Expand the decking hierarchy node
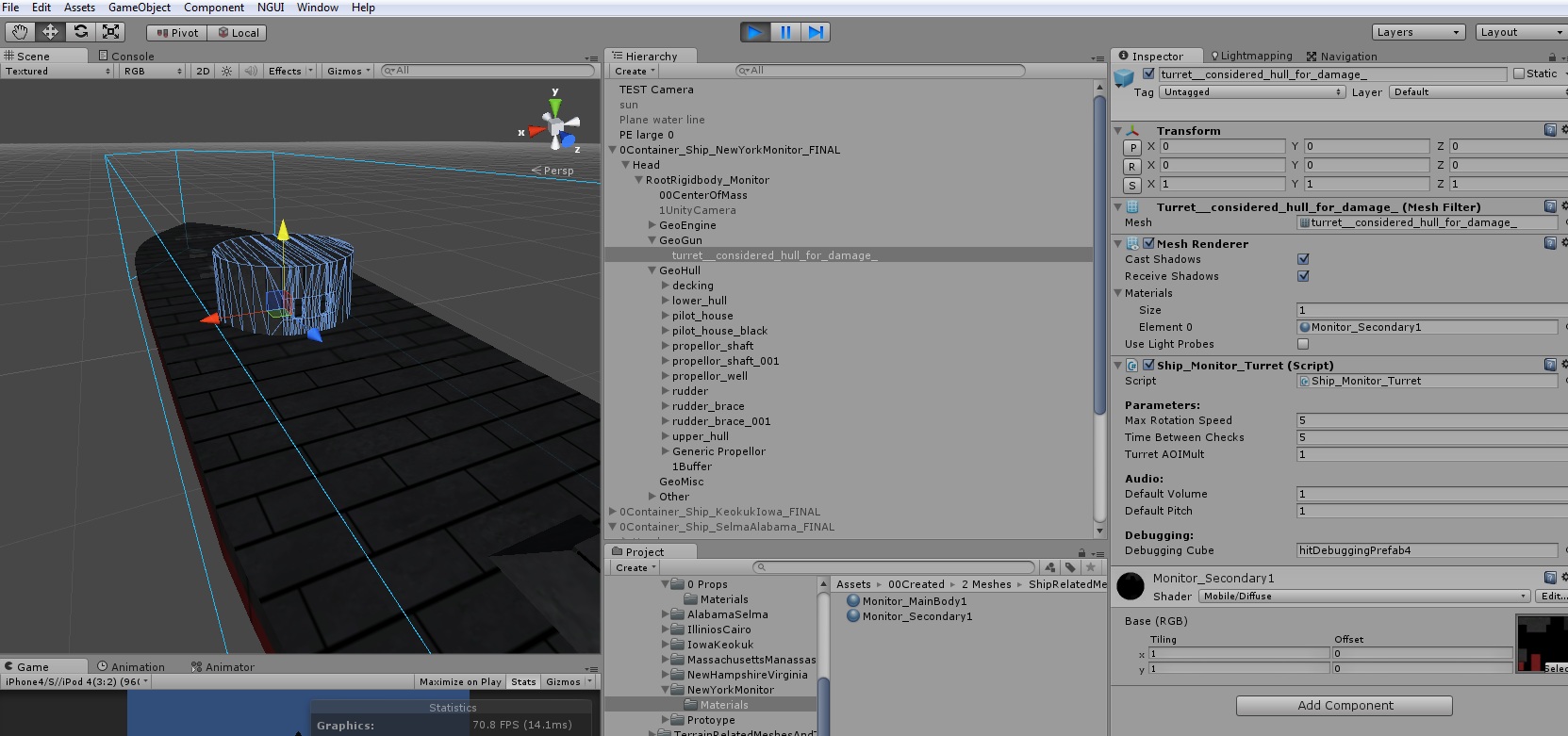 [665, 286]
